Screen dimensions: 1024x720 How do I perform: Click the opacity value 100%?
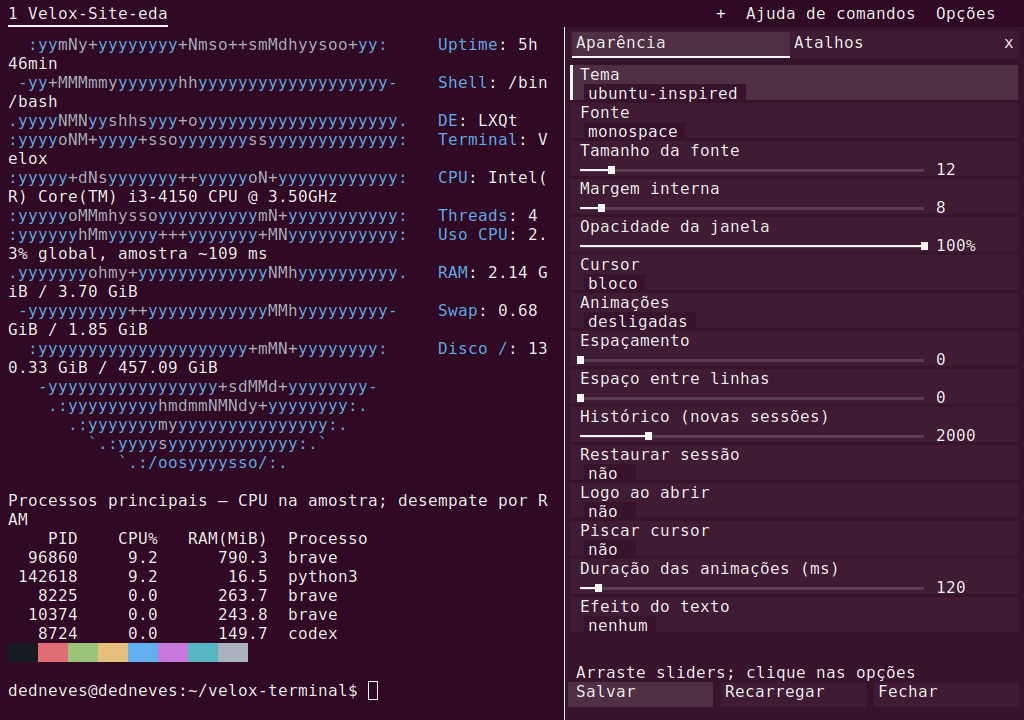coord(955,245)
